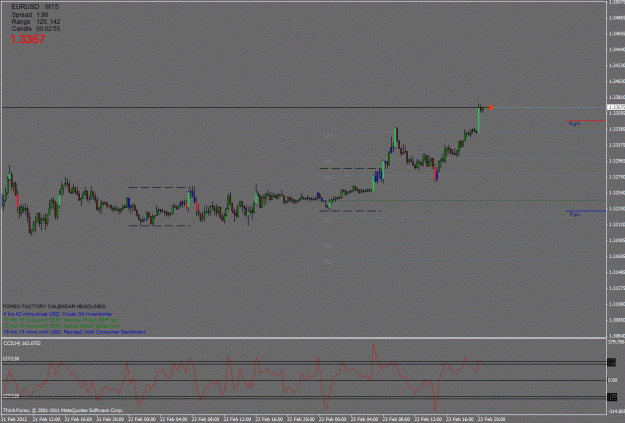
Task: Select the orange current-price marker dot
Action: (491, 108)
